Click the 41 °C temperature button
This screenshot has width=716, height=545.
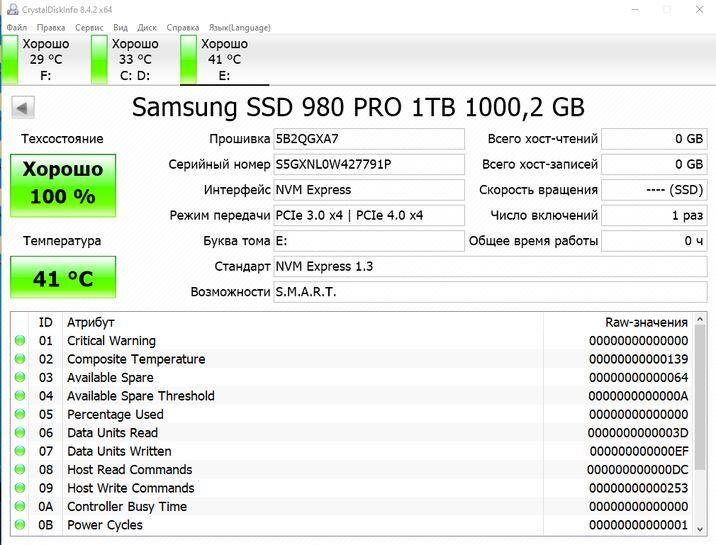62,278
